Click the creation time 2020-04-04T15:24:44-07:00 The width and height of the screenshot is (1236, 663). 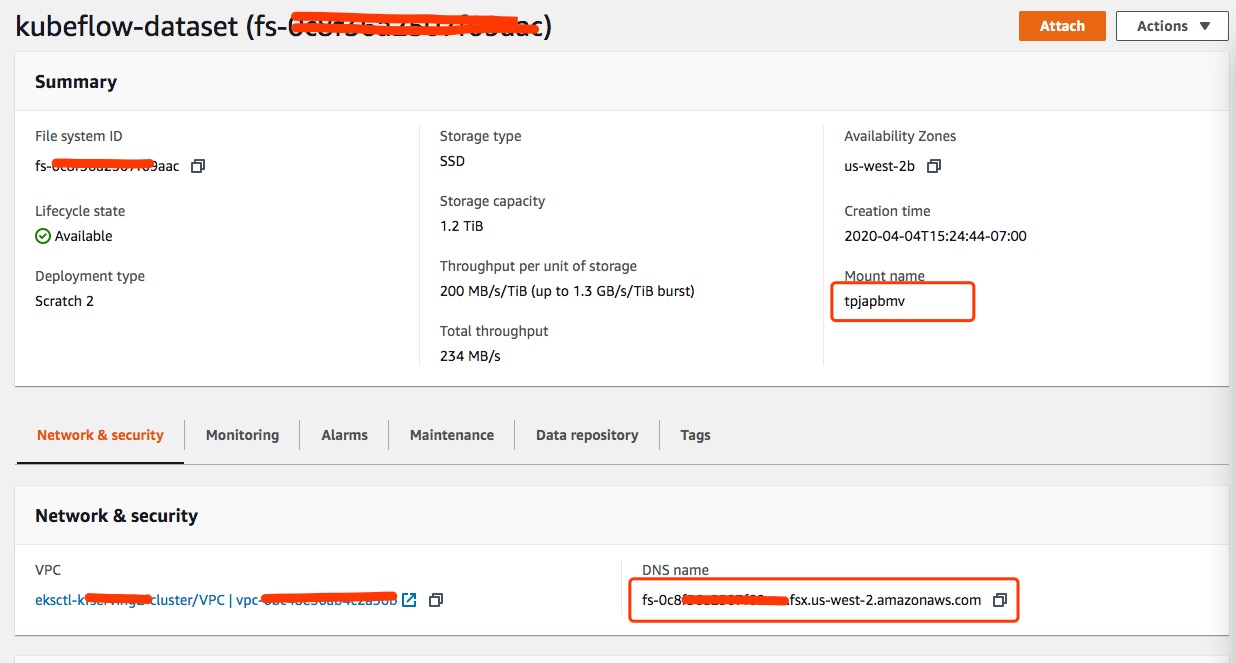pos(935,236)
